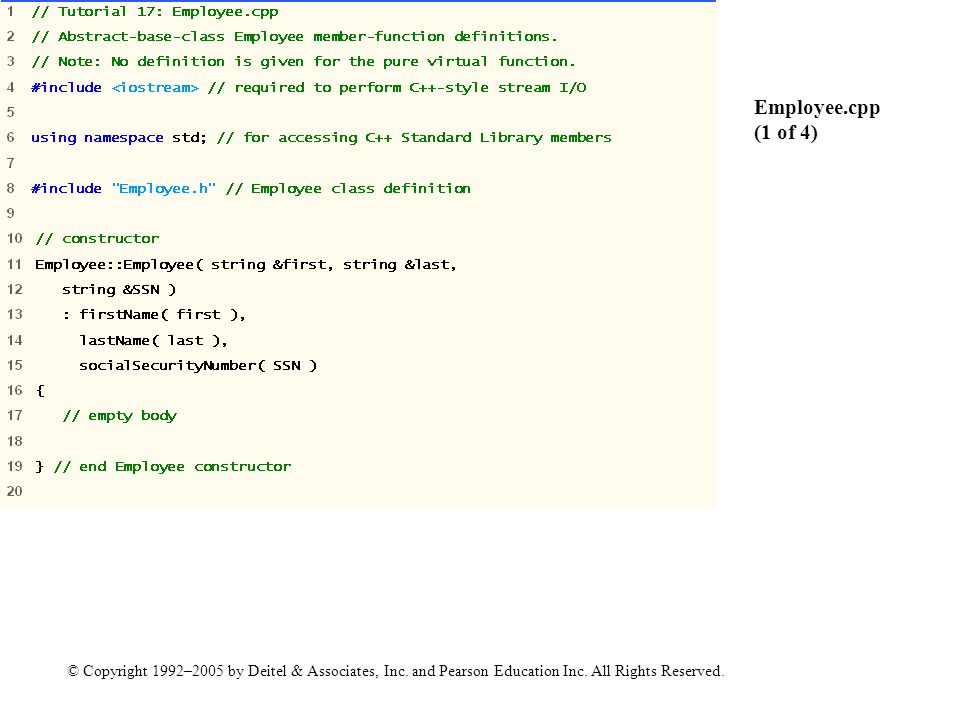This screenshot has height=720, width=960.
Task: Click the '// end Employee constructor' comment
Action: point(173,467)
